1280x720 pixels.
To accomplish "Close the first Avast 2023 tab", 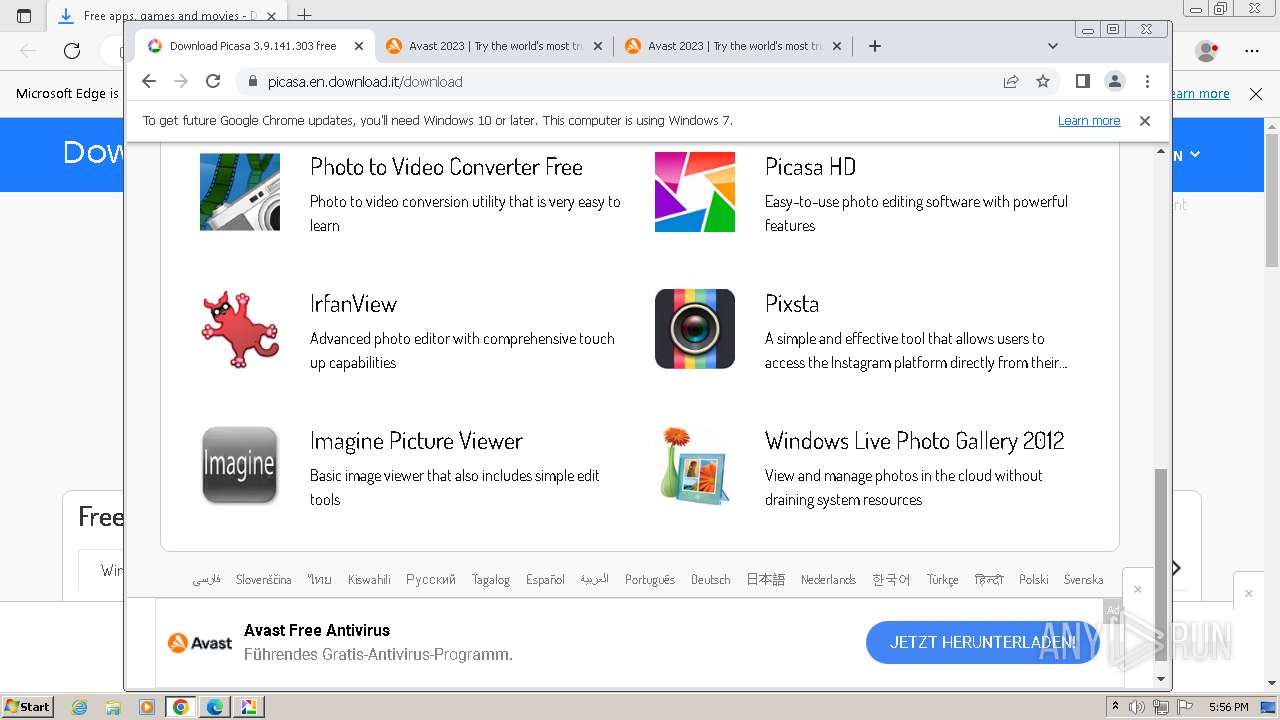I will tap(598, 46).
